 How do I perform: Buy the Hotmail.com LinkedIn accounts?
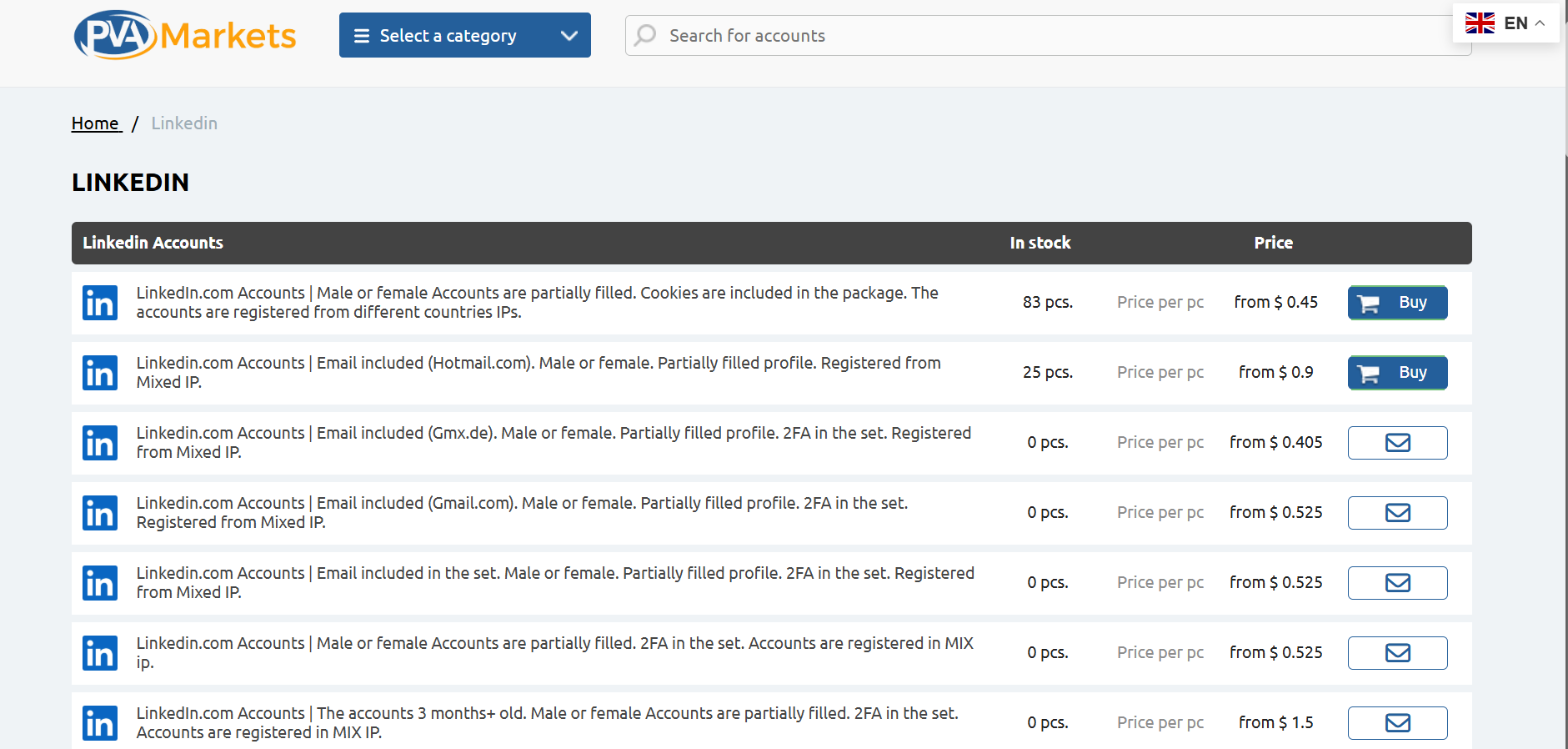pos(1397,373)
